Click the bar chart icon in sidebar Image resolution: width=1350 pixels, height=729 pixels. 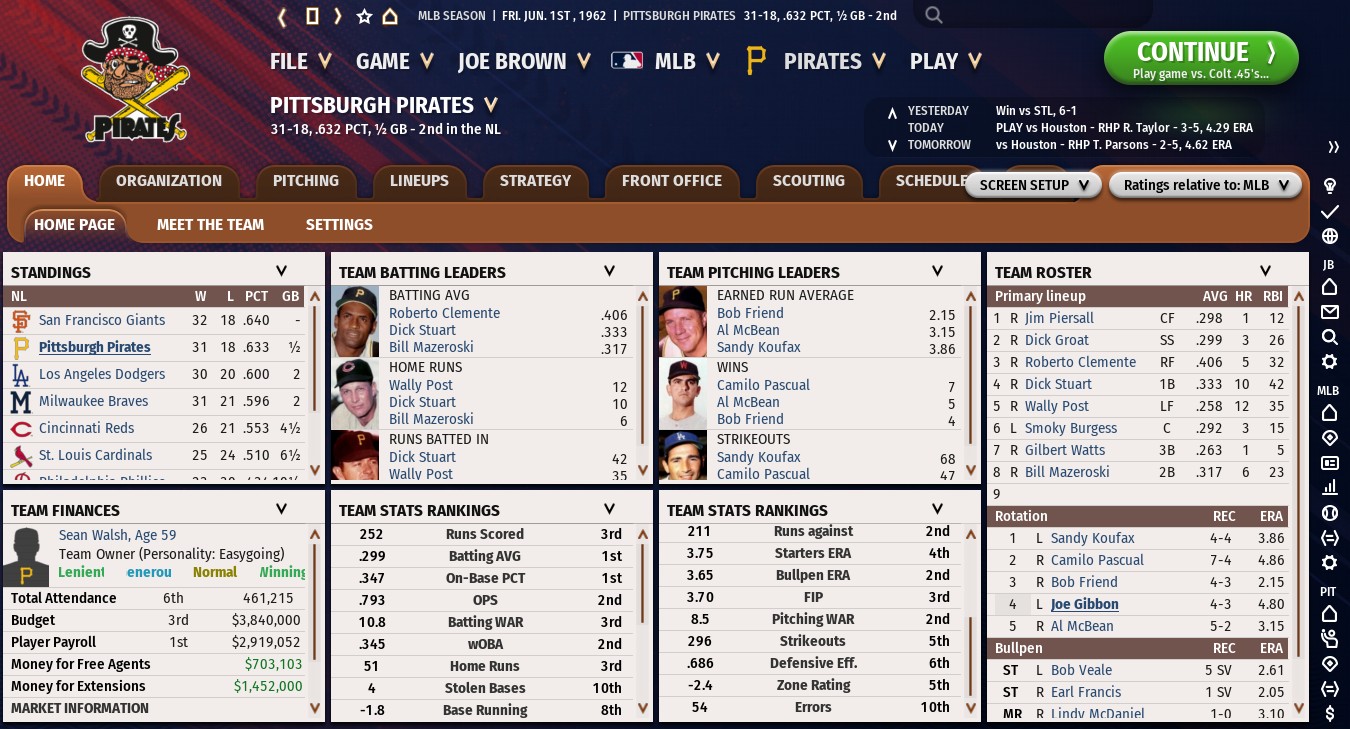(x=1330, y=488)
